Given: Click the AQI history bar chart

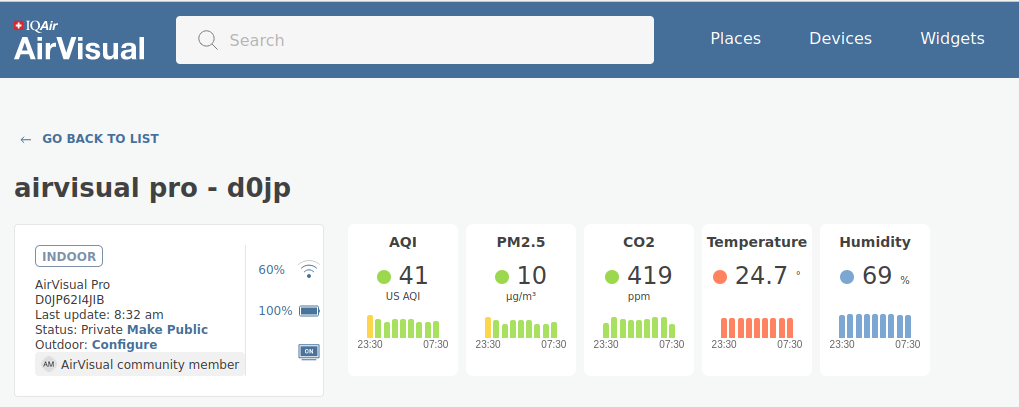Looking at the screenshot, I should (403, 326).
